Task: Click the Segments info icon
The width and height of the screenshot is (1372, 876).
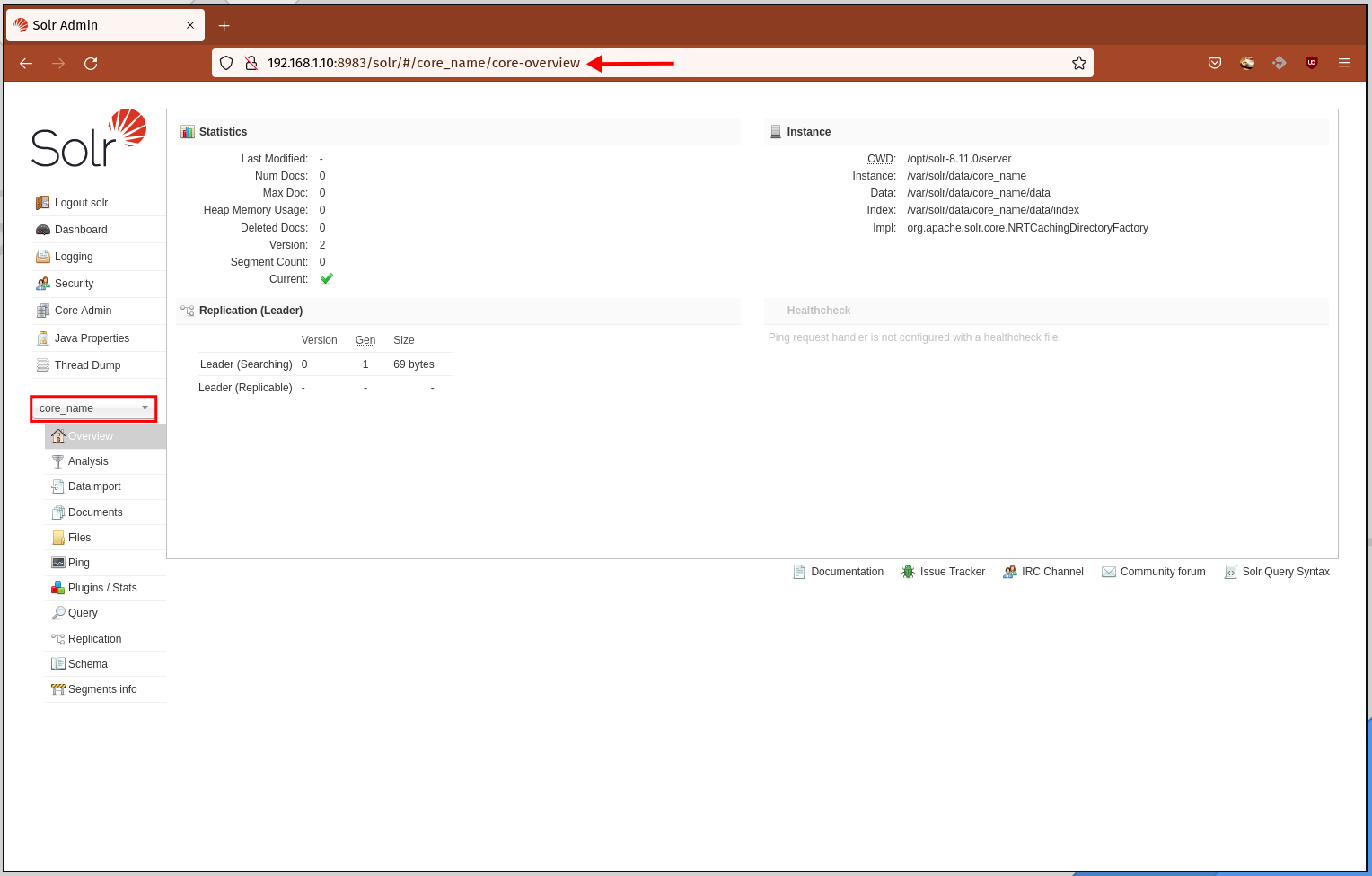Action: (x=58, y=689)
